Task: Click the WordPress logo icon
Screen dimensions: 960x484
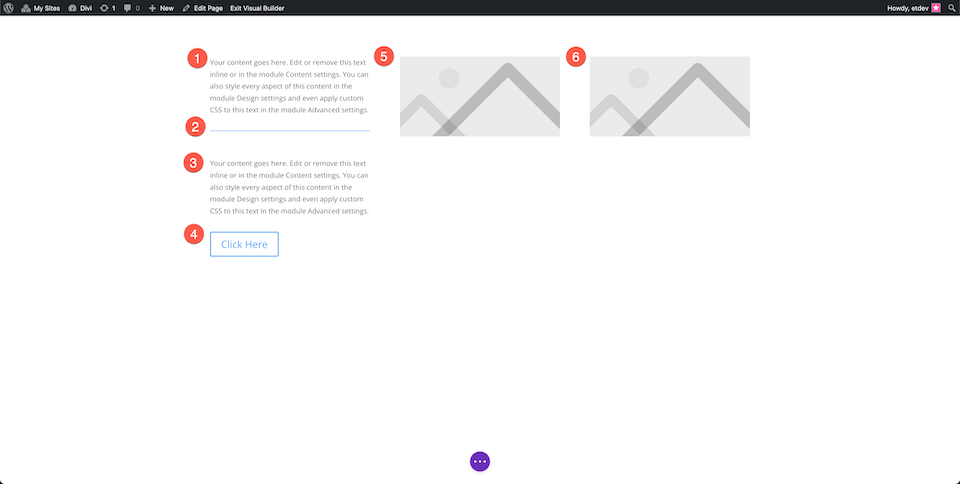Action: [8, 8]
